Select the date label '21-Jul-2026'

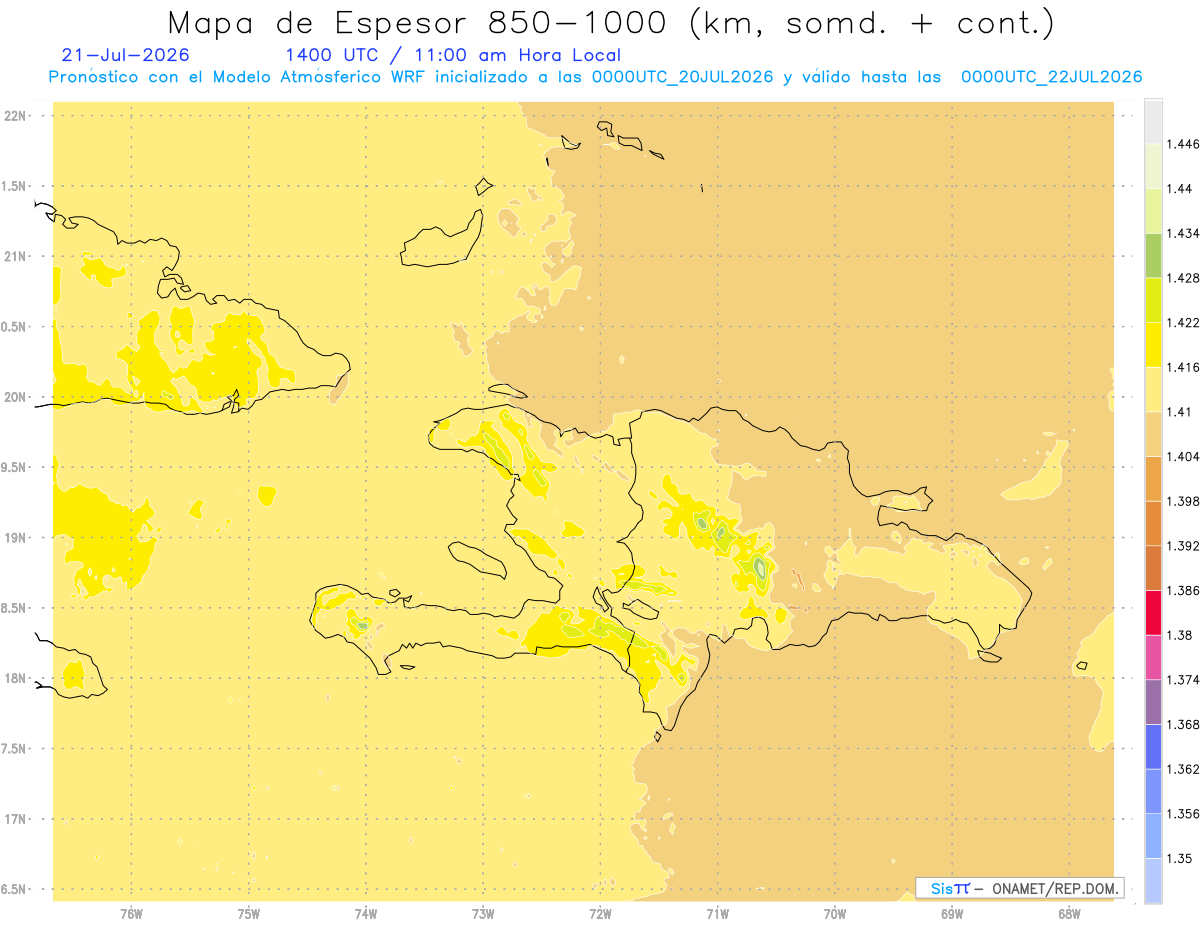tap(125, 55)
